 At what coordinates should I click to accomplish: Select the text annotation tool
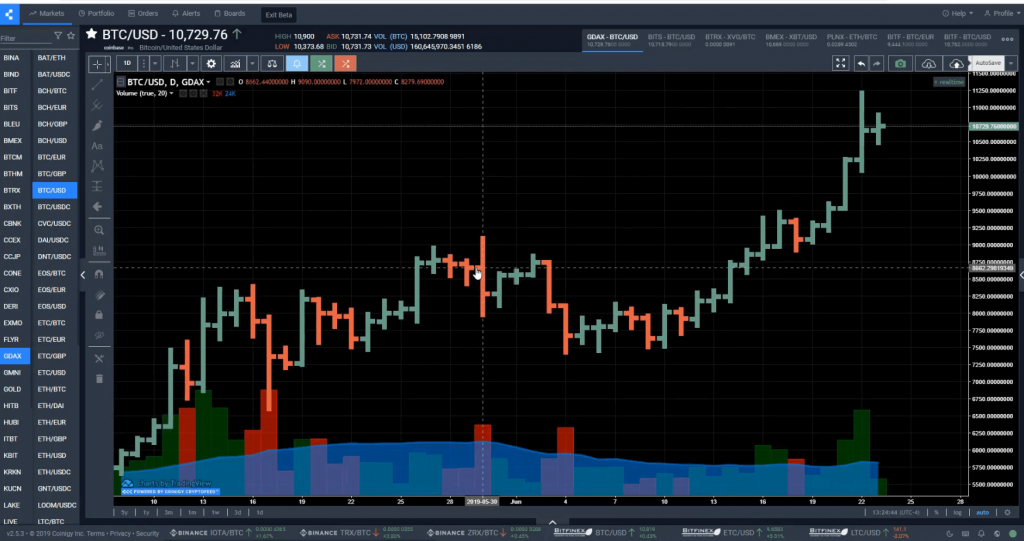pyautogui.click(x=97, y=146)
